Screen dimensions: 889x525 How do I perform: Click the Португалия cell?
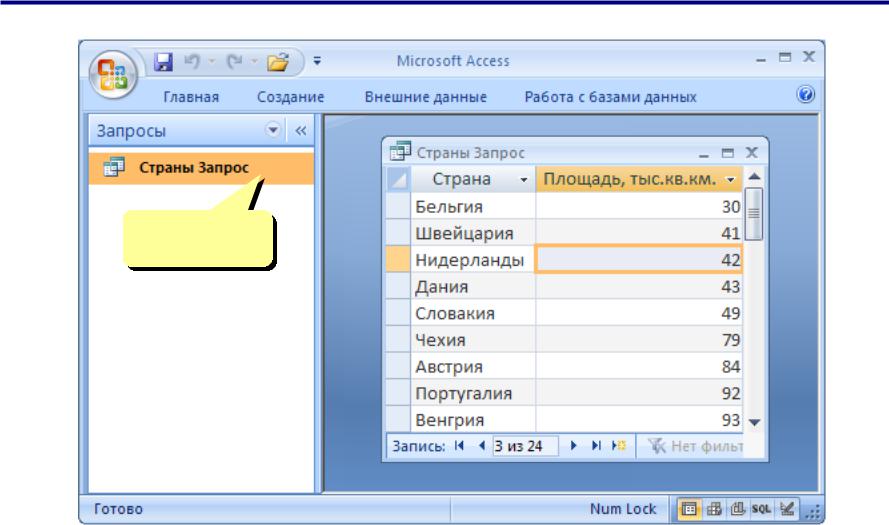coord(473,393)
